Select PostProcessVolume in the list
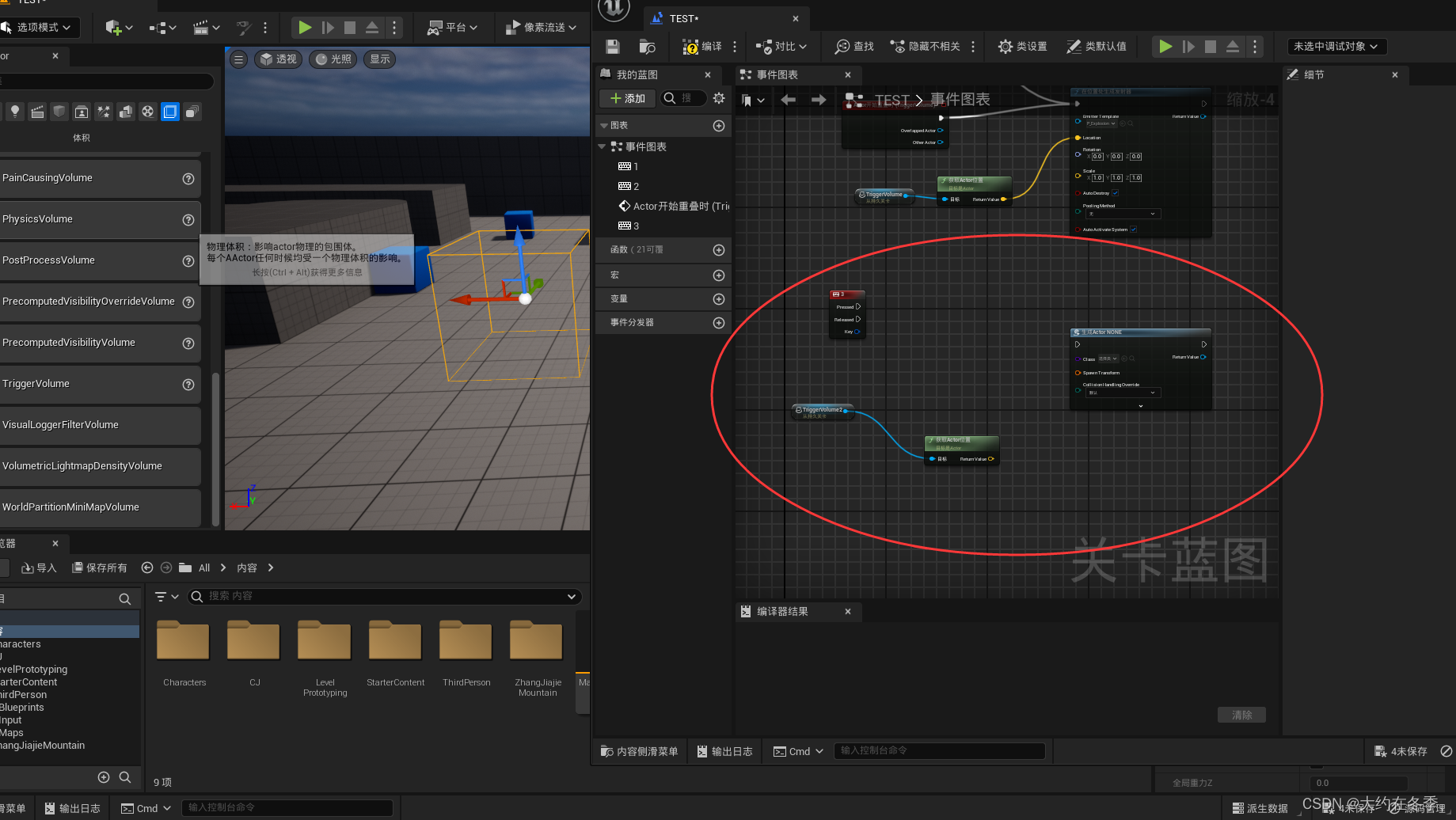Screen dimensions: 1456x820 pos(99,260)
